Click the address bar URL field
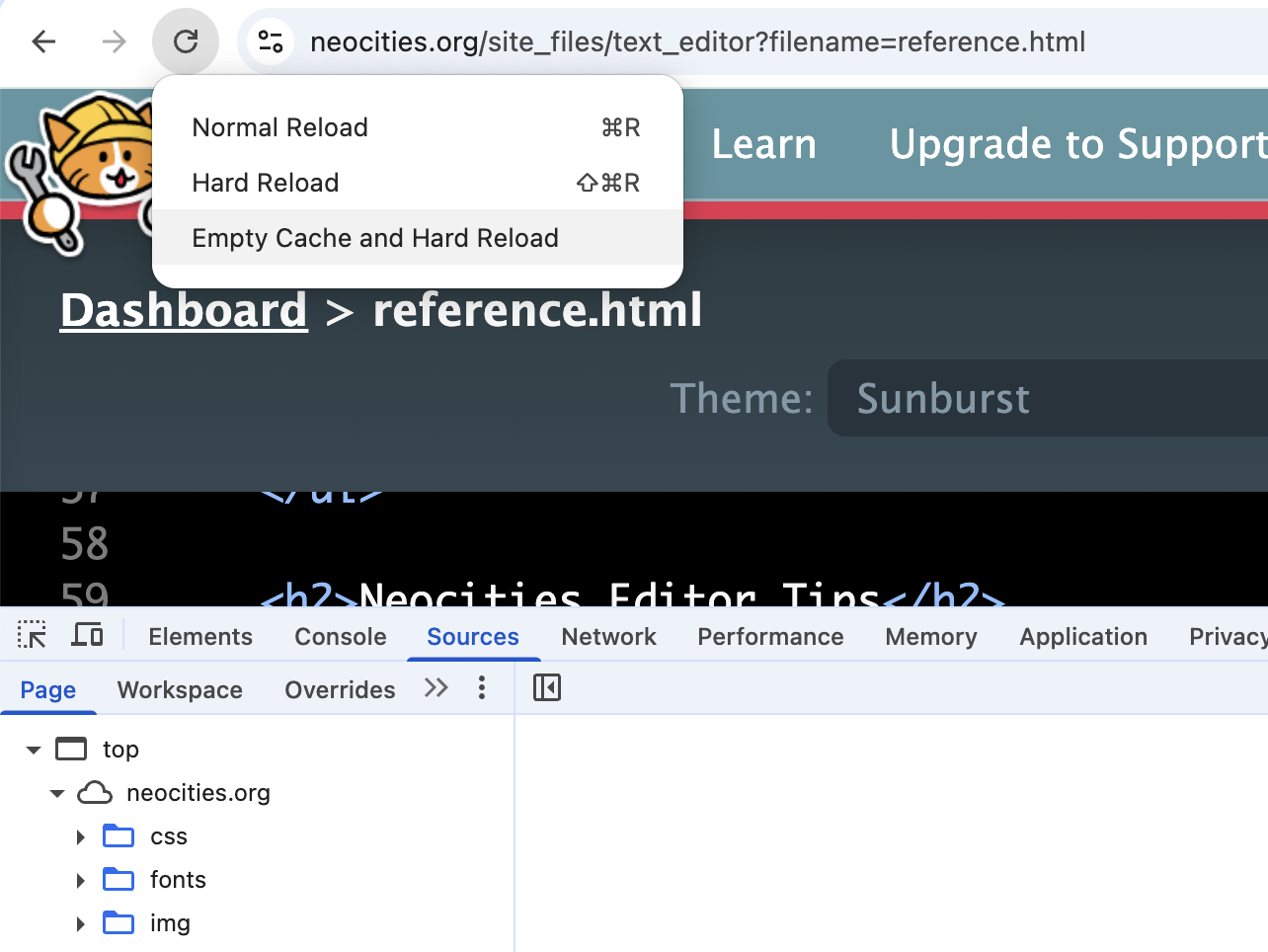The height and width of the screenshot is (952, 1268). click(x=697, y=41)
